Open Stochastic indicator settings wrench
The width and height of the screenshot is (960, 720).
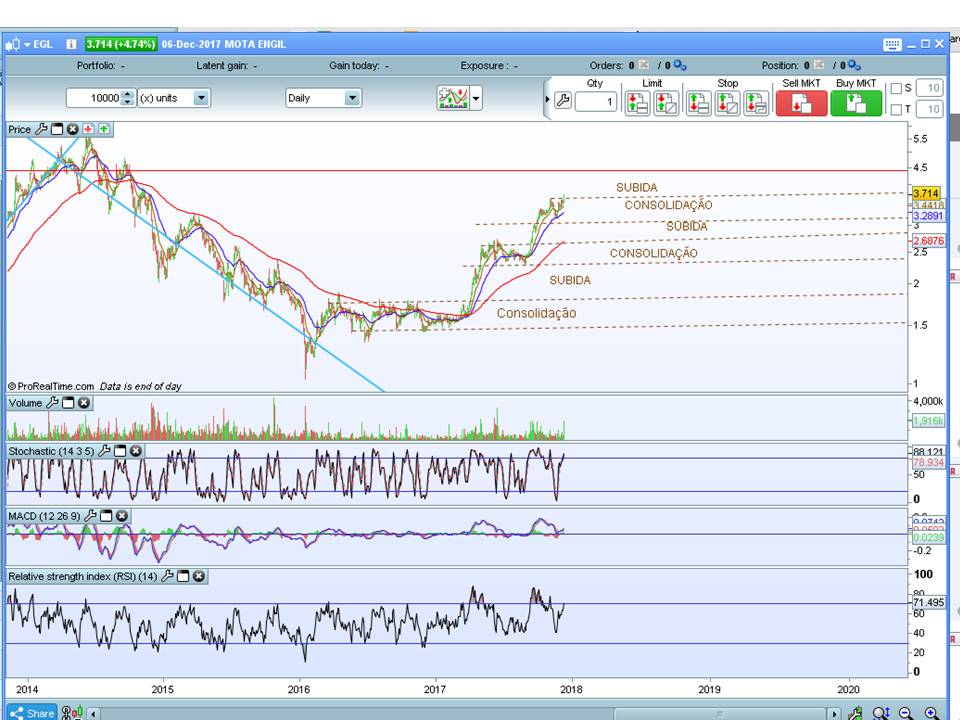coord(104,452)
